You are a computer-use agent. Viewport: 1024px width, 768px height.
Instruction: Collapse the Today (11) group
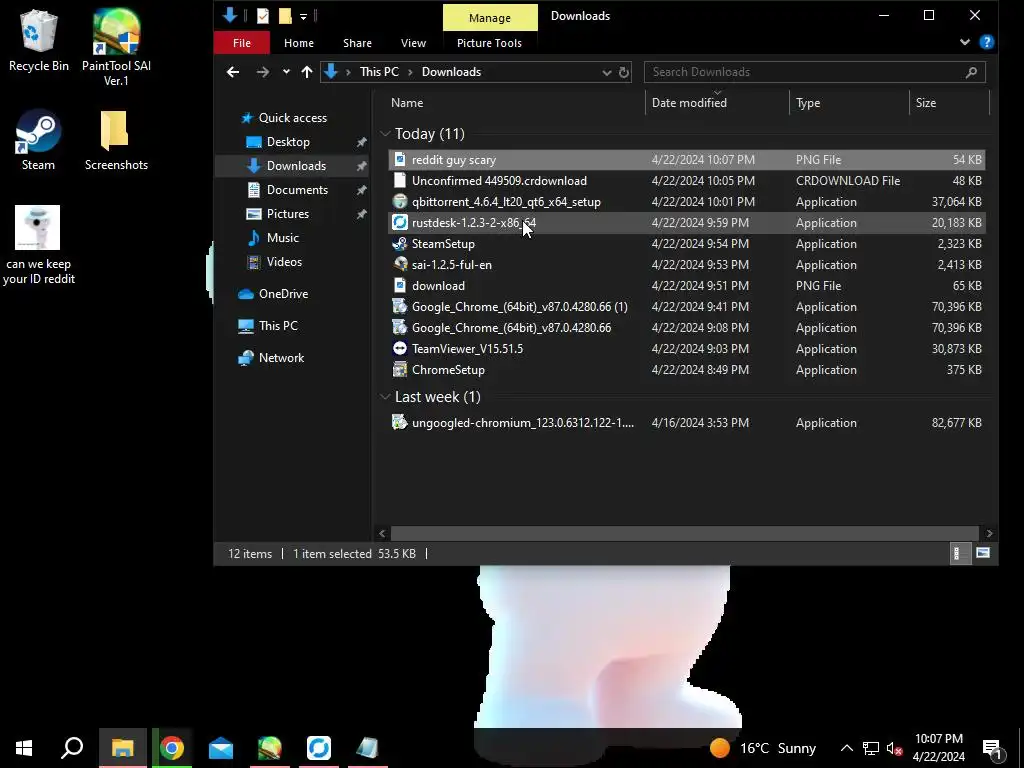(385, 134)
